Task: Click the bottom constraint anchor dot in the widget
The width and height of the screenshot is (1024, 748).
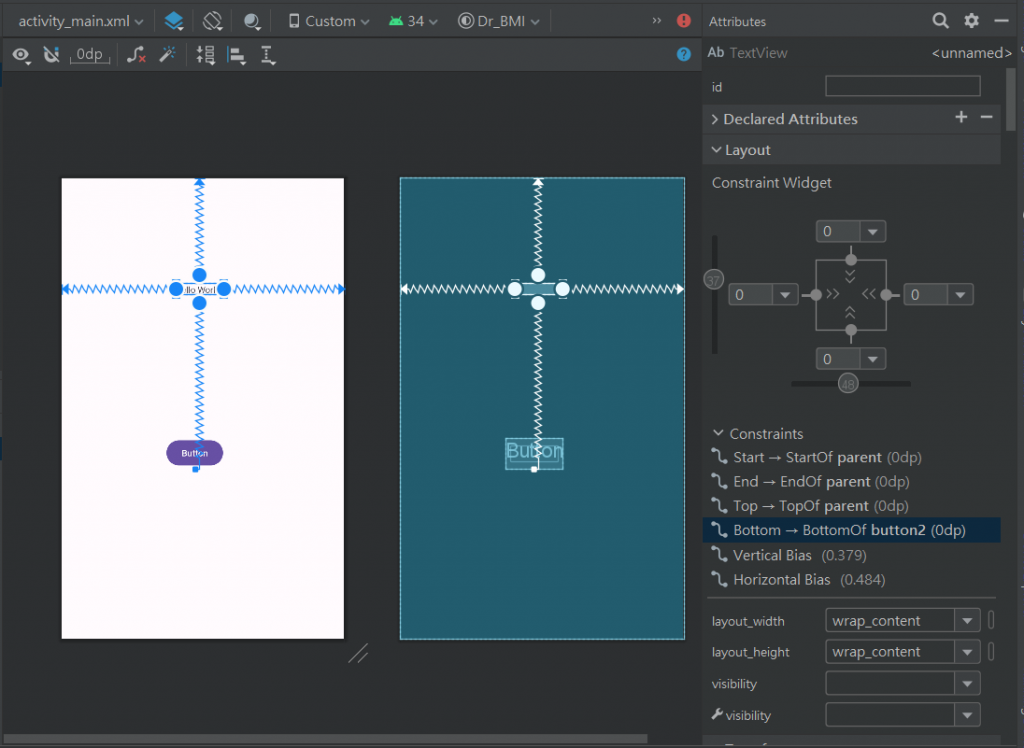Action: [x=851, y=330]
